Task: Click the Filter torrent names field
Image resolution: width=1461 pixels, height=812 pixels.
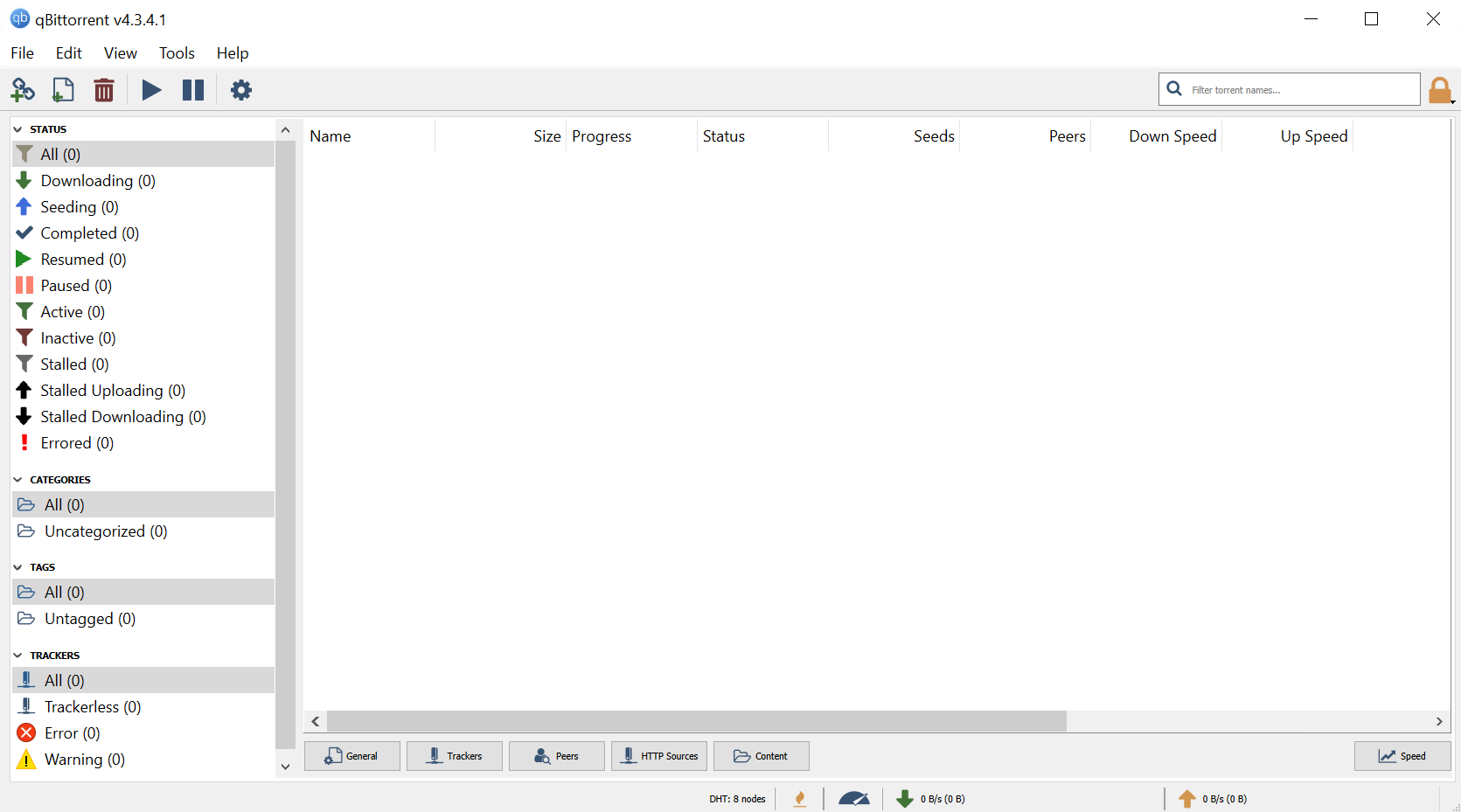Action: tap(1290, 89)
